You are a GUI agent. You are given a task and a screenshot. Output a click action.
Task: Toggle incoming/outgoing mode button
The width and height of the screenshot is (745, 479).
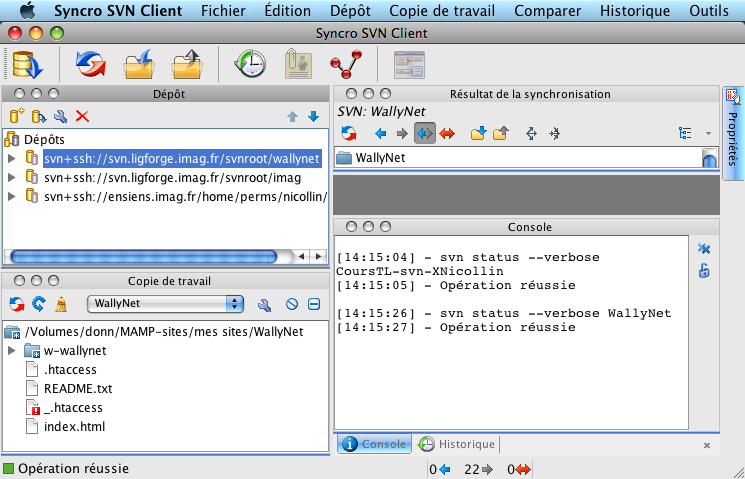click(x=424, y=134)
